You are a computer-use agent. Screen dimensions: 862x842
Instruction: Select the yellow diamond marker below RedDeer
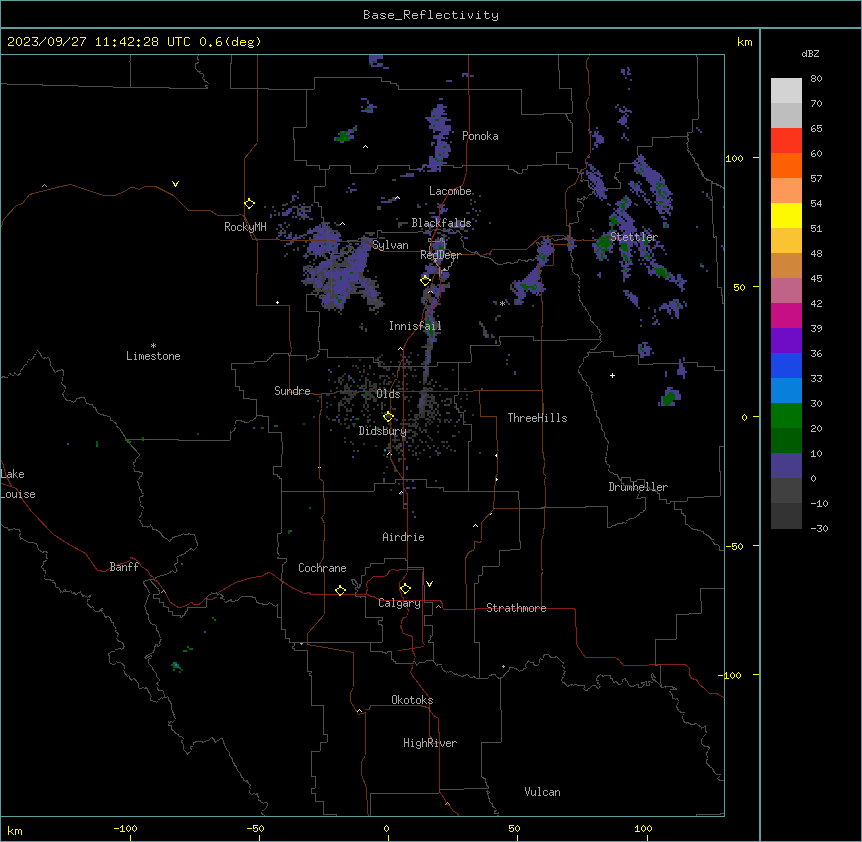425,280
